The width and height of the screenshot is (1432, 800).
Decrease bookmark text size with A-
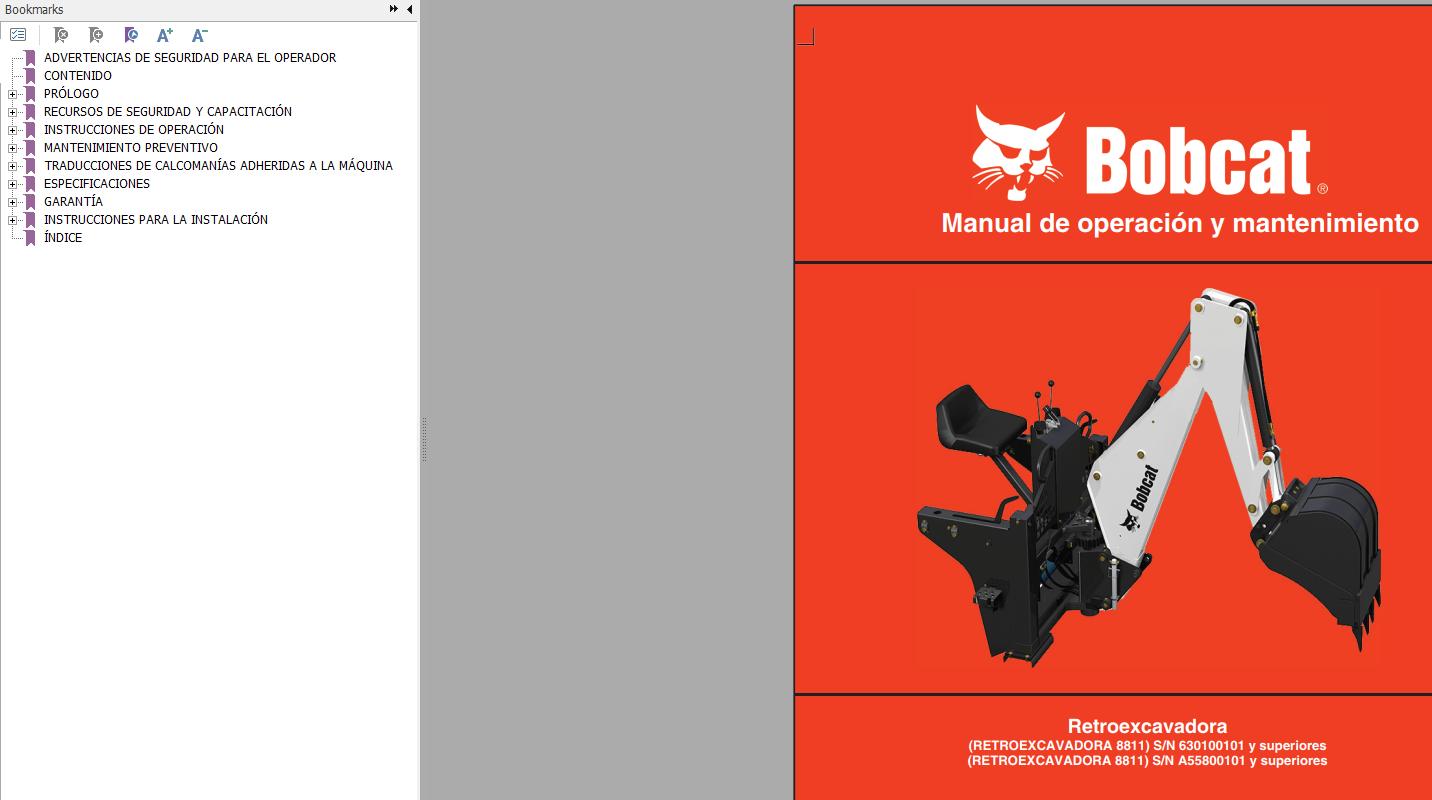tap(200, 35)
